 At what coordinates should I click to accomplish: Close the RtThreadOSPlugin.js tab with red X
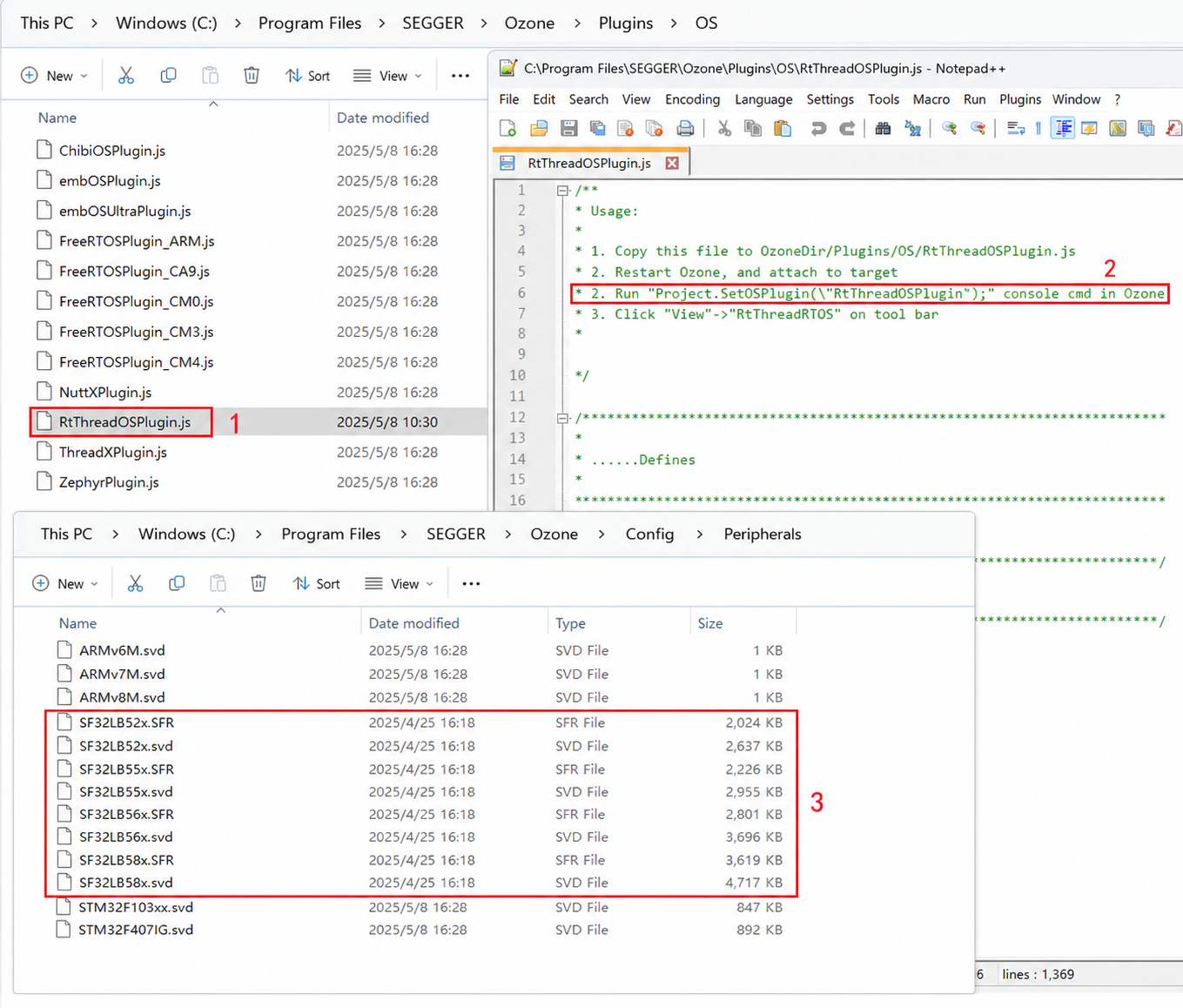[x=672, y=163]
